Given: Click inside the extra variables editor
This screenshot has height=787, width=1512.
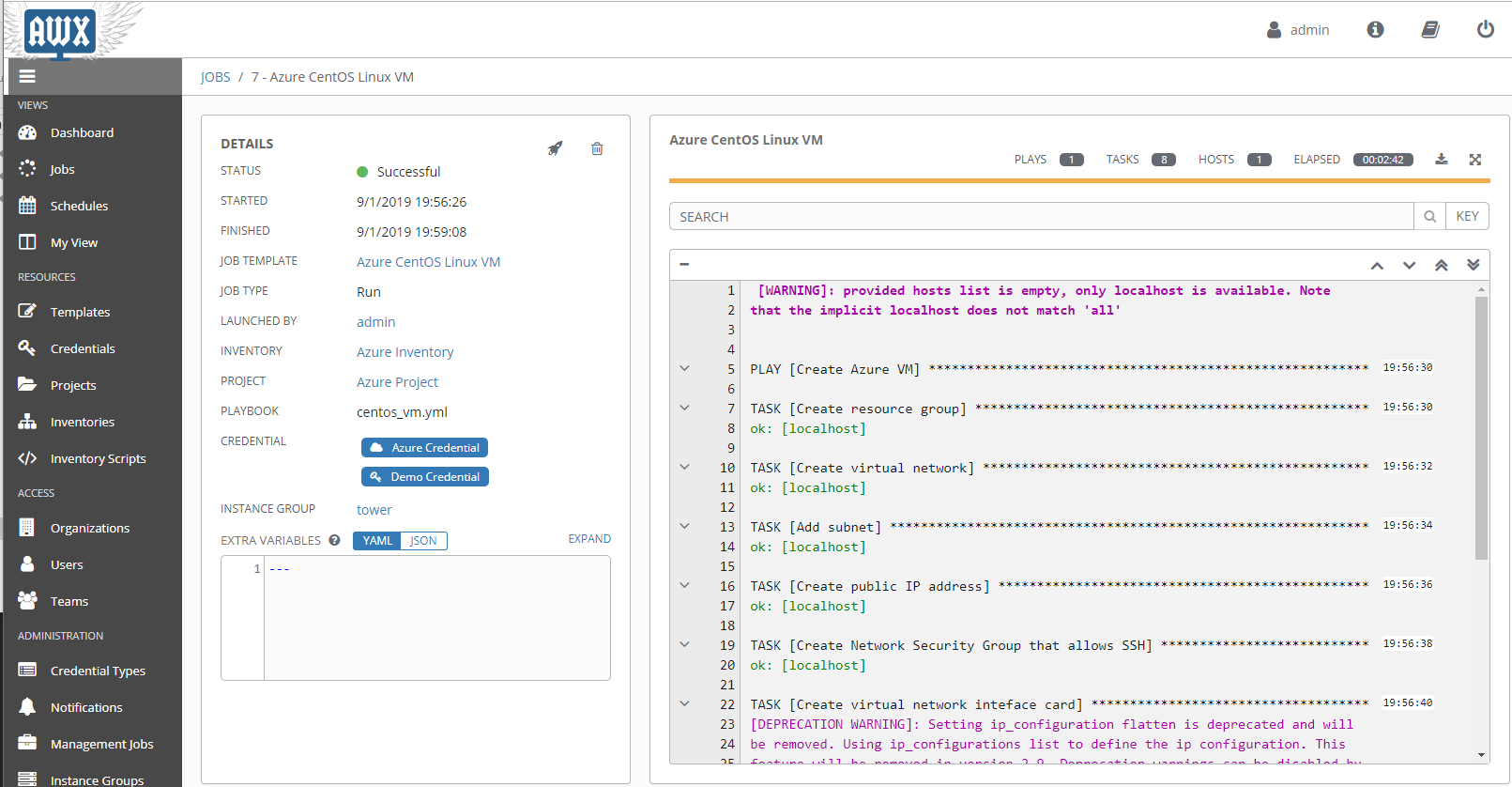Looking at the screenshot, I should coord(436,618).
